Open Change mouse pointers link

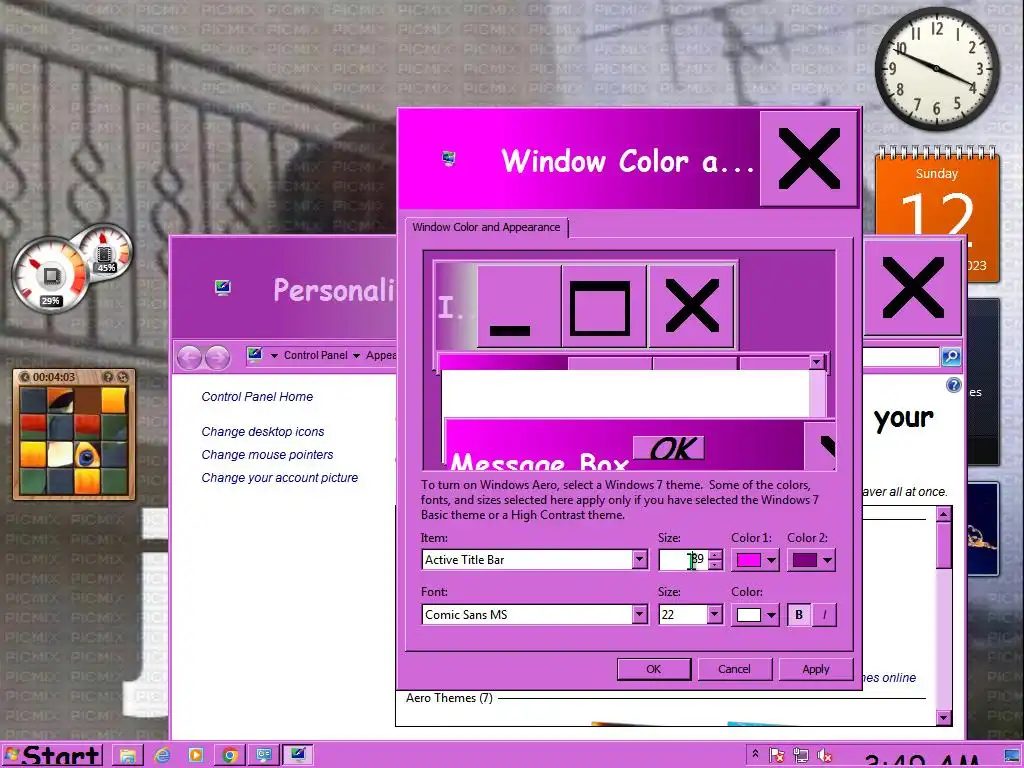tap(267, 455)
